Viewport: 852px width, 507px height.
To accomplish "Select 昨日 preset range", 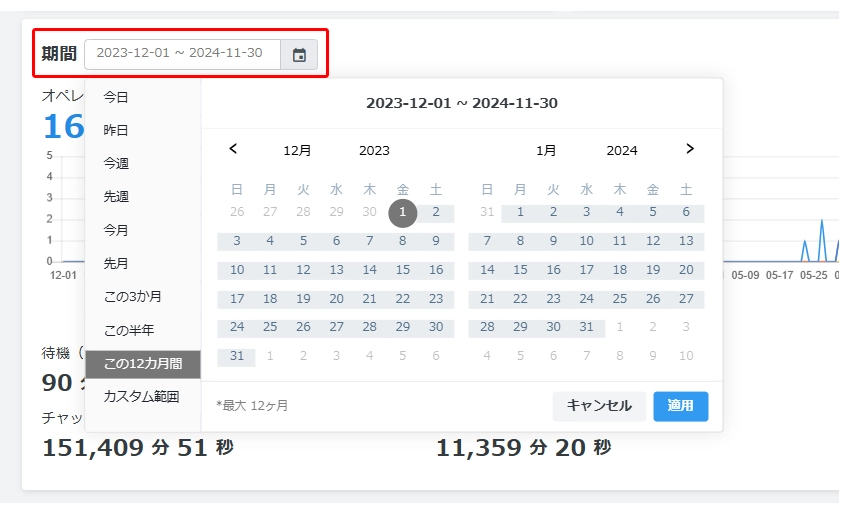I will 143,130.
